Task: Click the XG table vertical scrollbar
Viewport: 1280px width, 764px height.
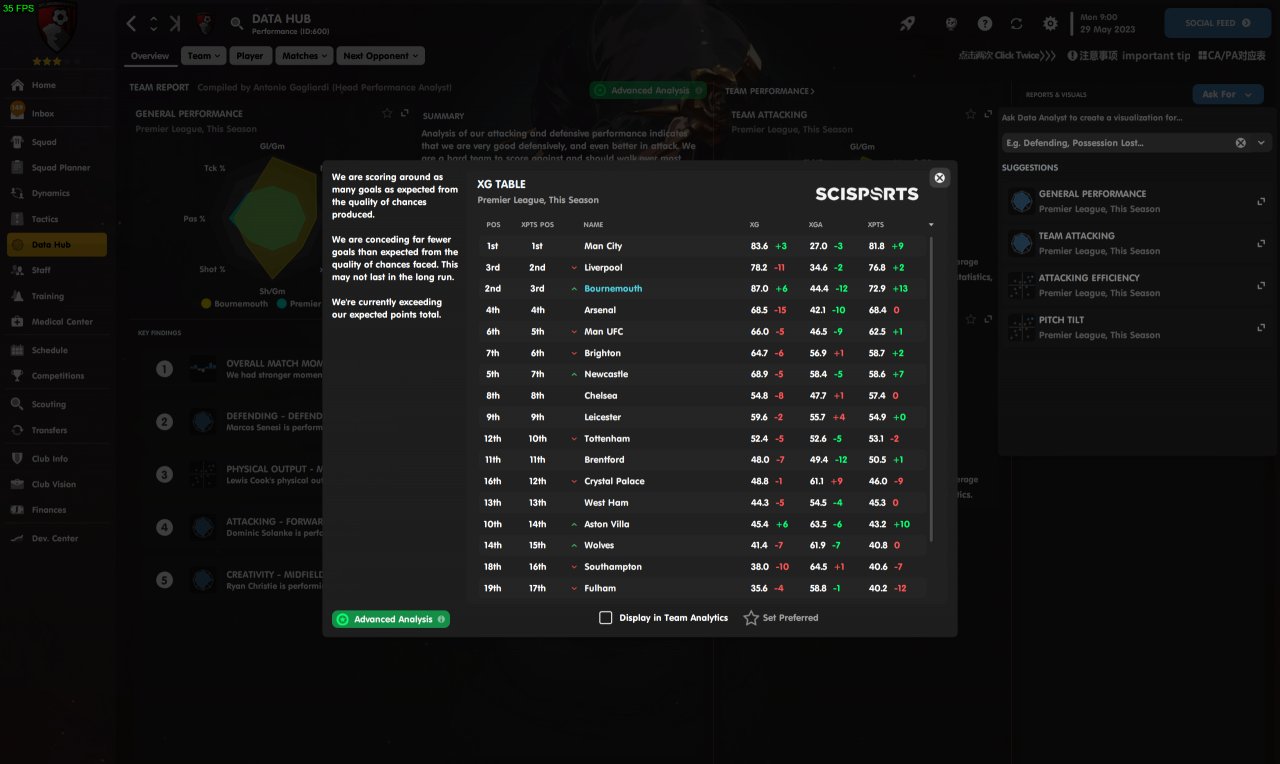Action: 932,390
